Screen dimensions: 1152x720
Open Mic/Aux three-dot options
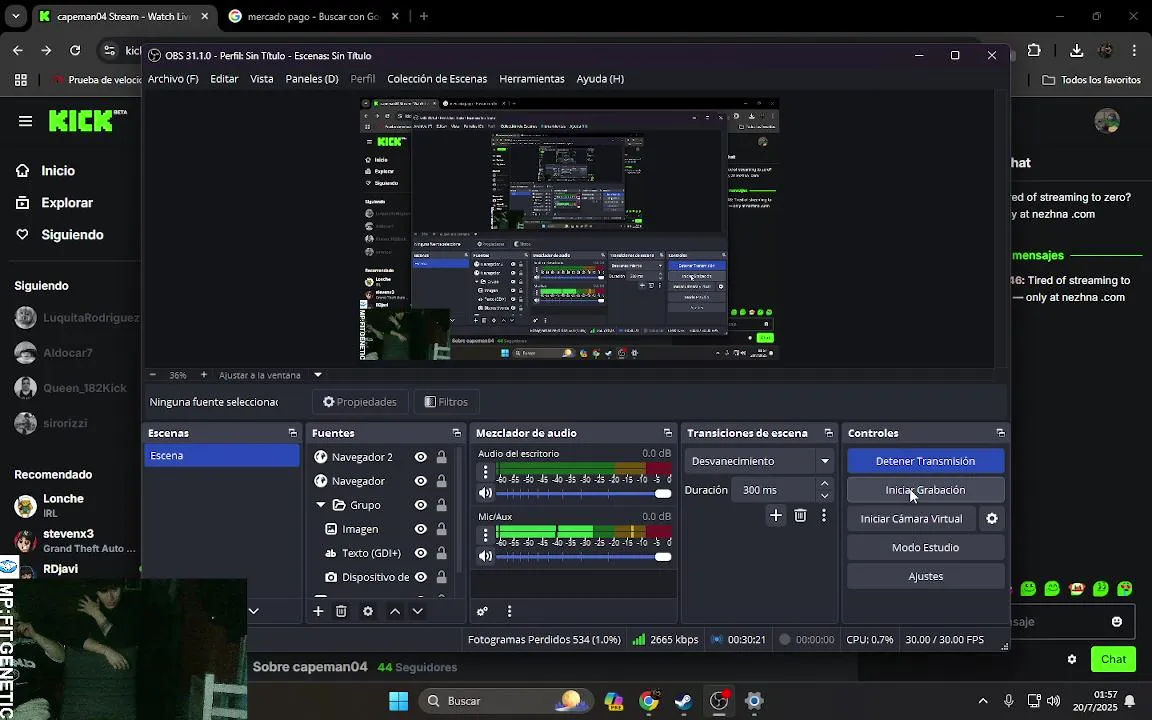(x=485, y=536)
